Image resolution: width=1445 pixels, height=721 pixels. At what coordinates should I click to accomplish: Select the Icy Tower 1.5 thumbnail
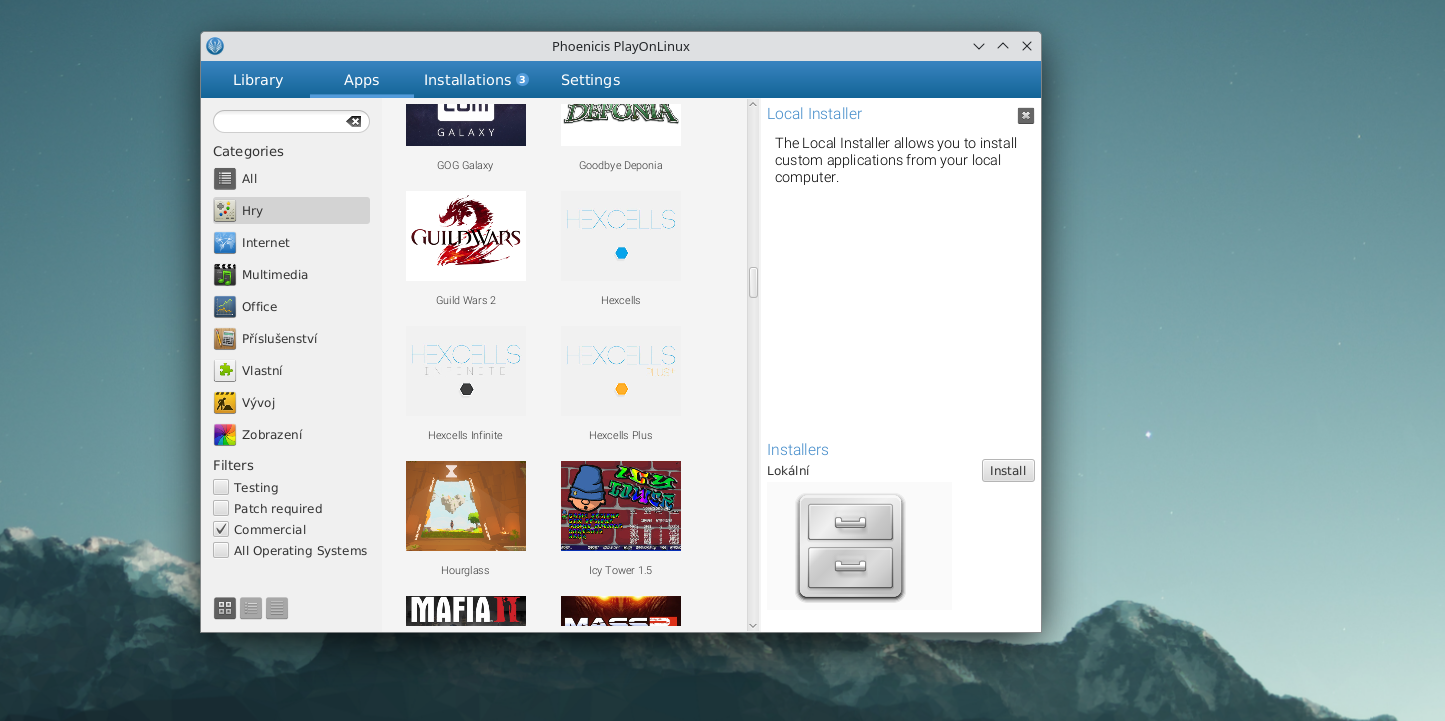[621, 506]
